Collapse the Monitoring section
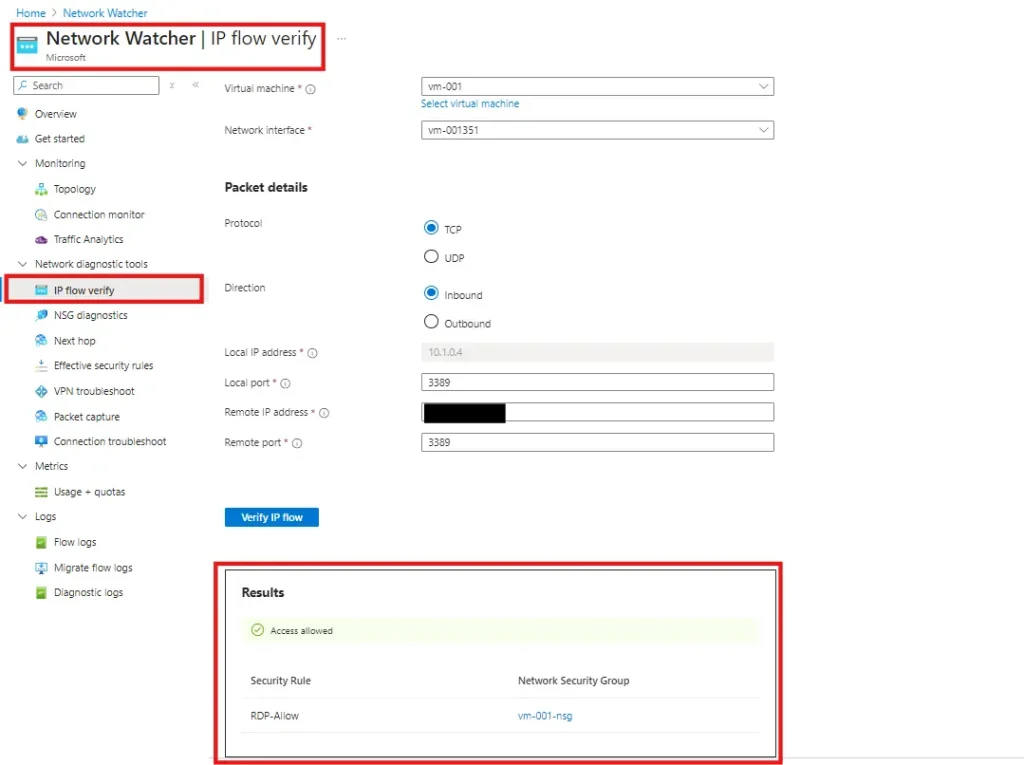1024x765 pixels. click(x=23, y=164)
